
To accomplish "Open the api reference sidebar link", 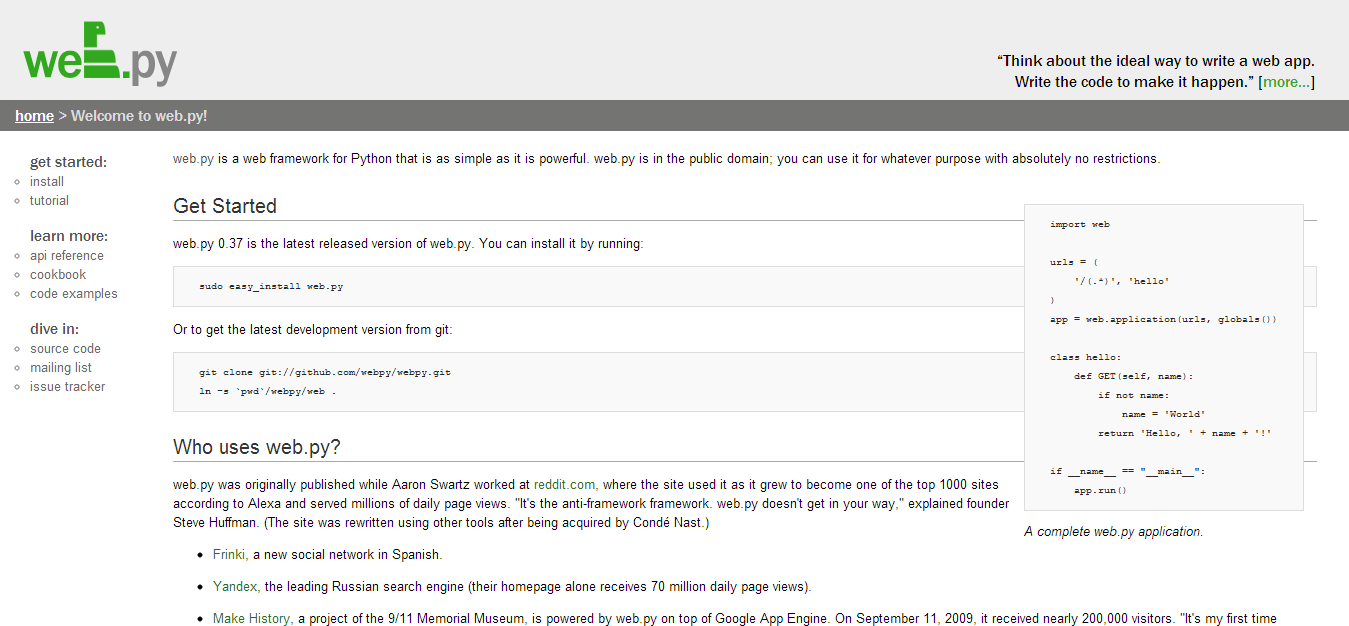I will (67, 256).
